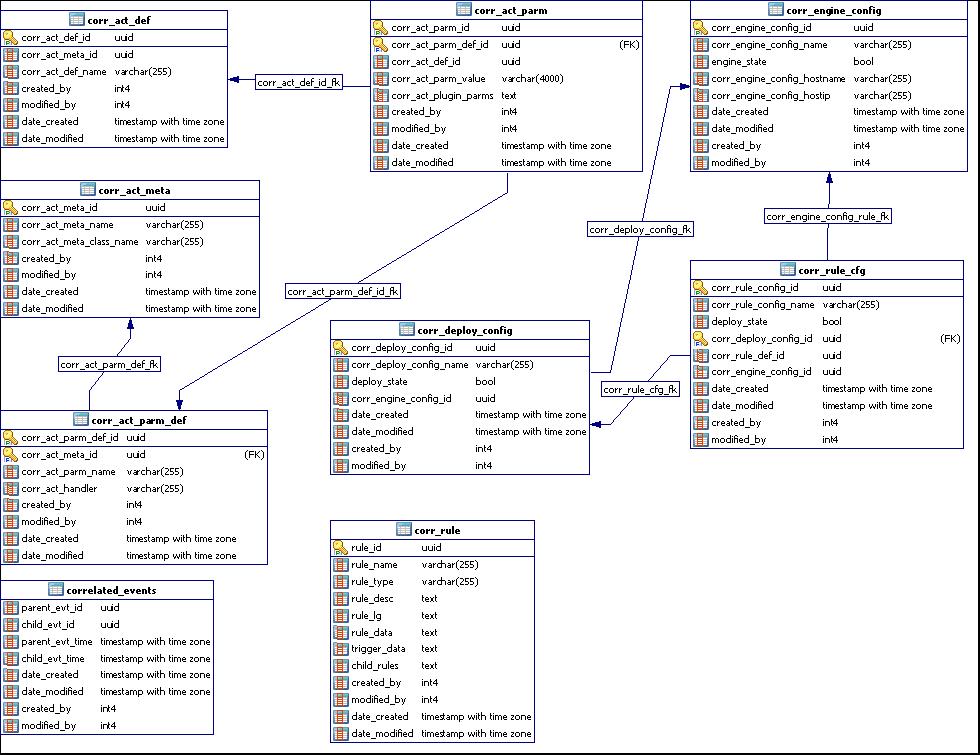Click the column icon beside engine_state
The width and height of the screenshot is (980, 755).
coord(700,62)
